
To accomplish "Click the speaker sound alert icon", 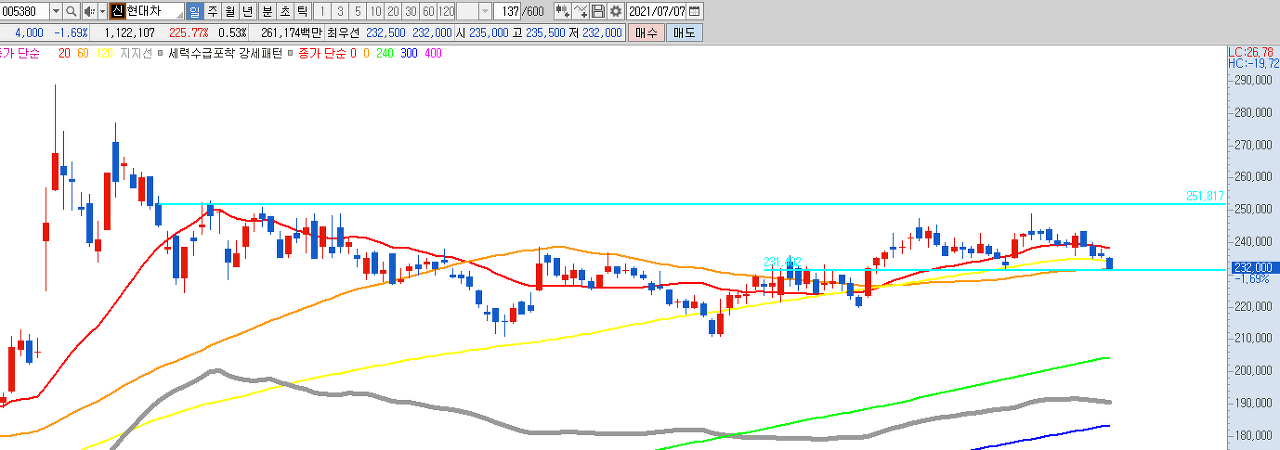I will 89,11.
